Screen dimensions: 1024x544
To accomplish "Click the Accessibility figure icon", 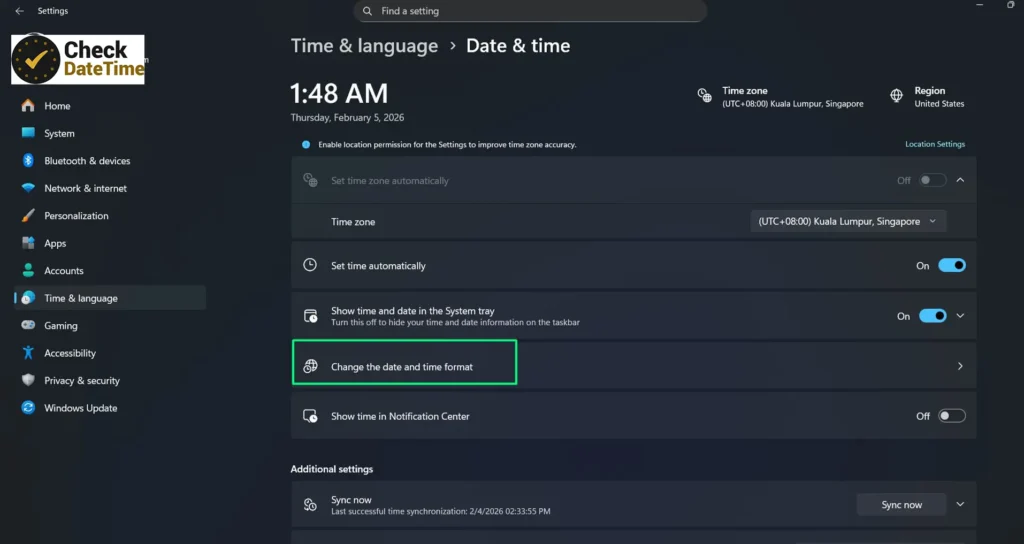I will click(x=28, y=353).
